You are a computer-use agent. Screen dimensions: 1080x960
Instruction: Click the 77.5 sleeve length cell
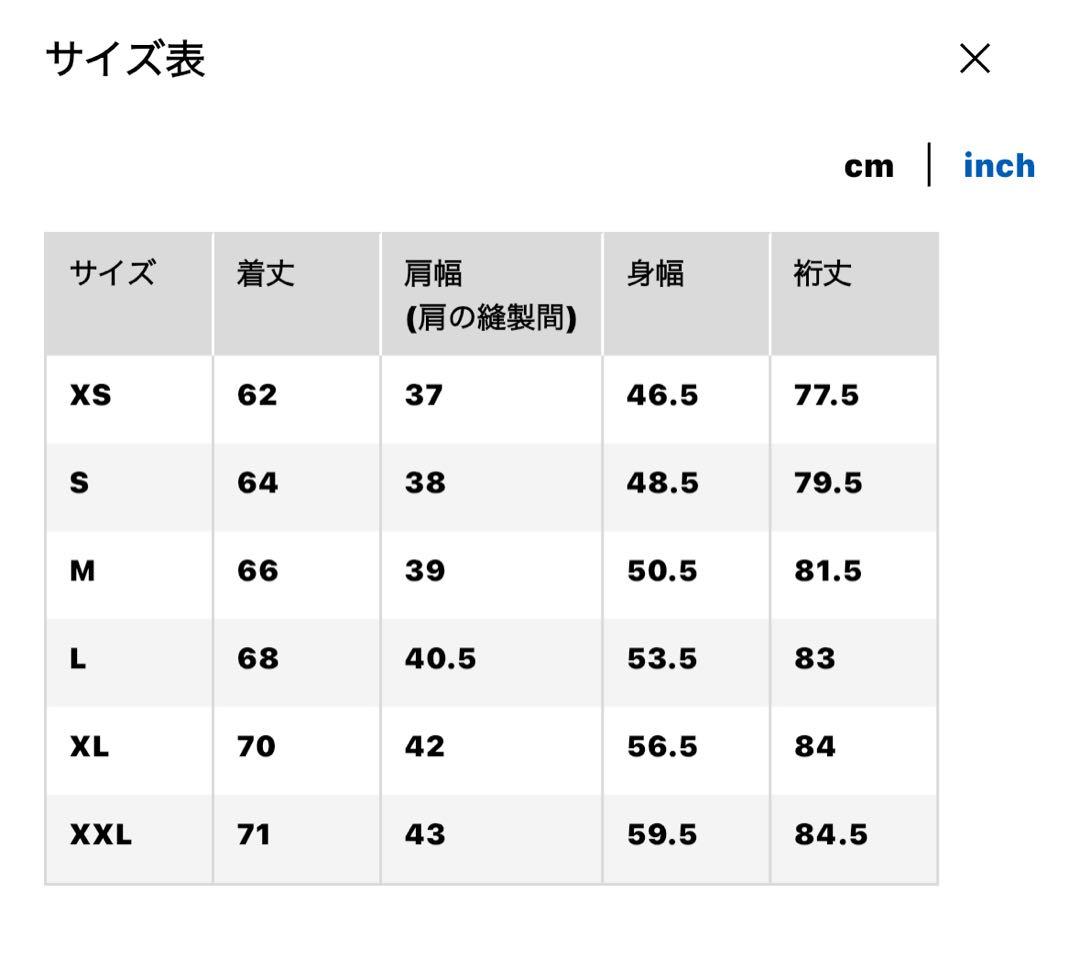click(x=826, y=396)
